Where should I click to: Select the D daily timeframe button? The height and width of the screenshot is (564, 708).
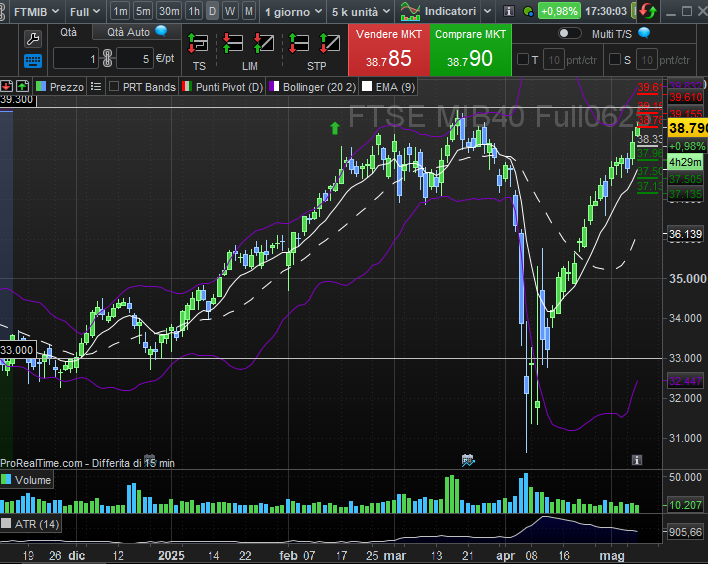212,11
